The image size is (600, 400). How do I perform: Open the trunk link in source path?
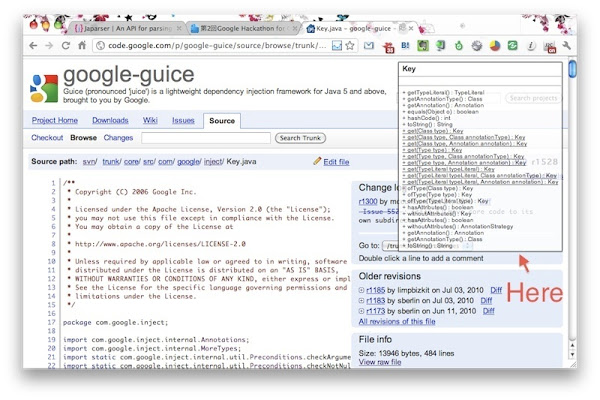tap(111, 162)
